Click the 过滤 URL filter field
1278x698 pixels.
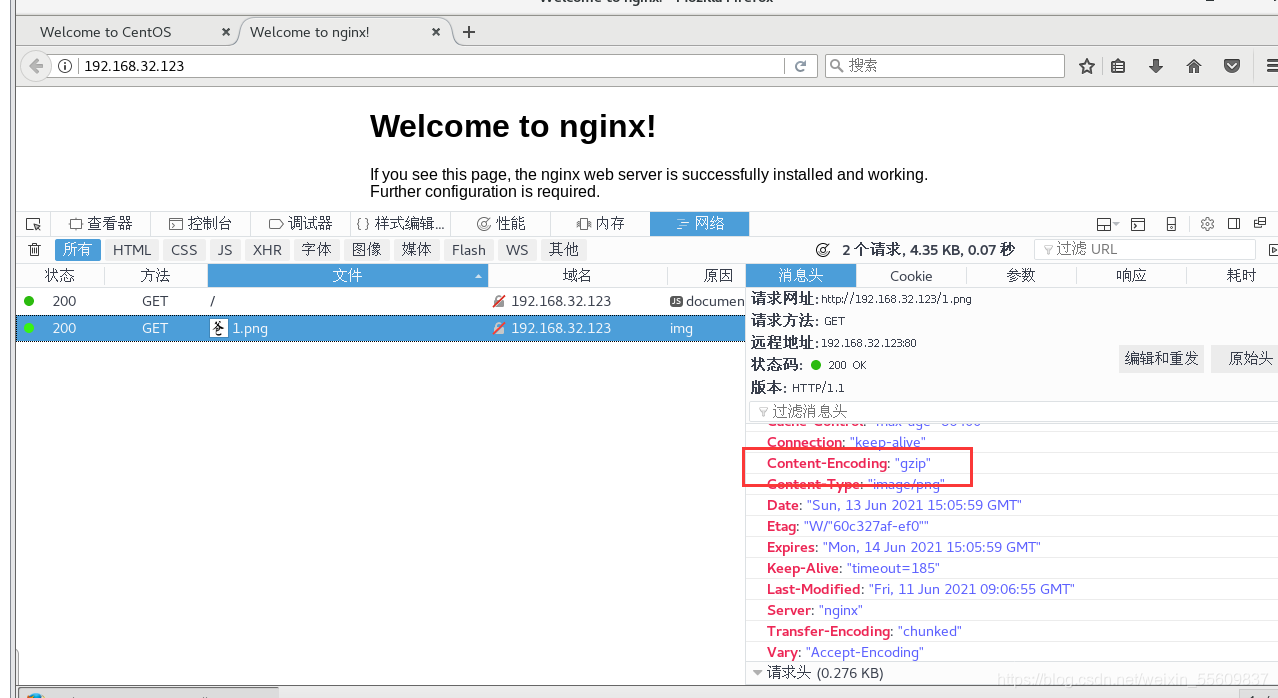1144,250
